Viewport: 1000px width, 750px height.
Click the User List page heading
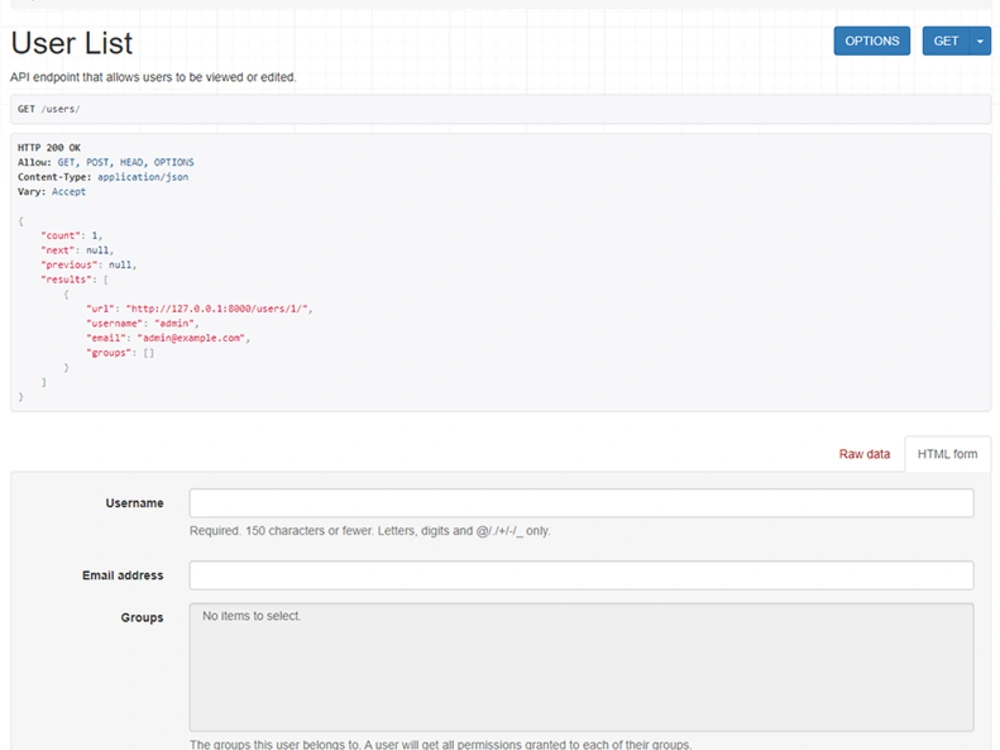point(70,43)
